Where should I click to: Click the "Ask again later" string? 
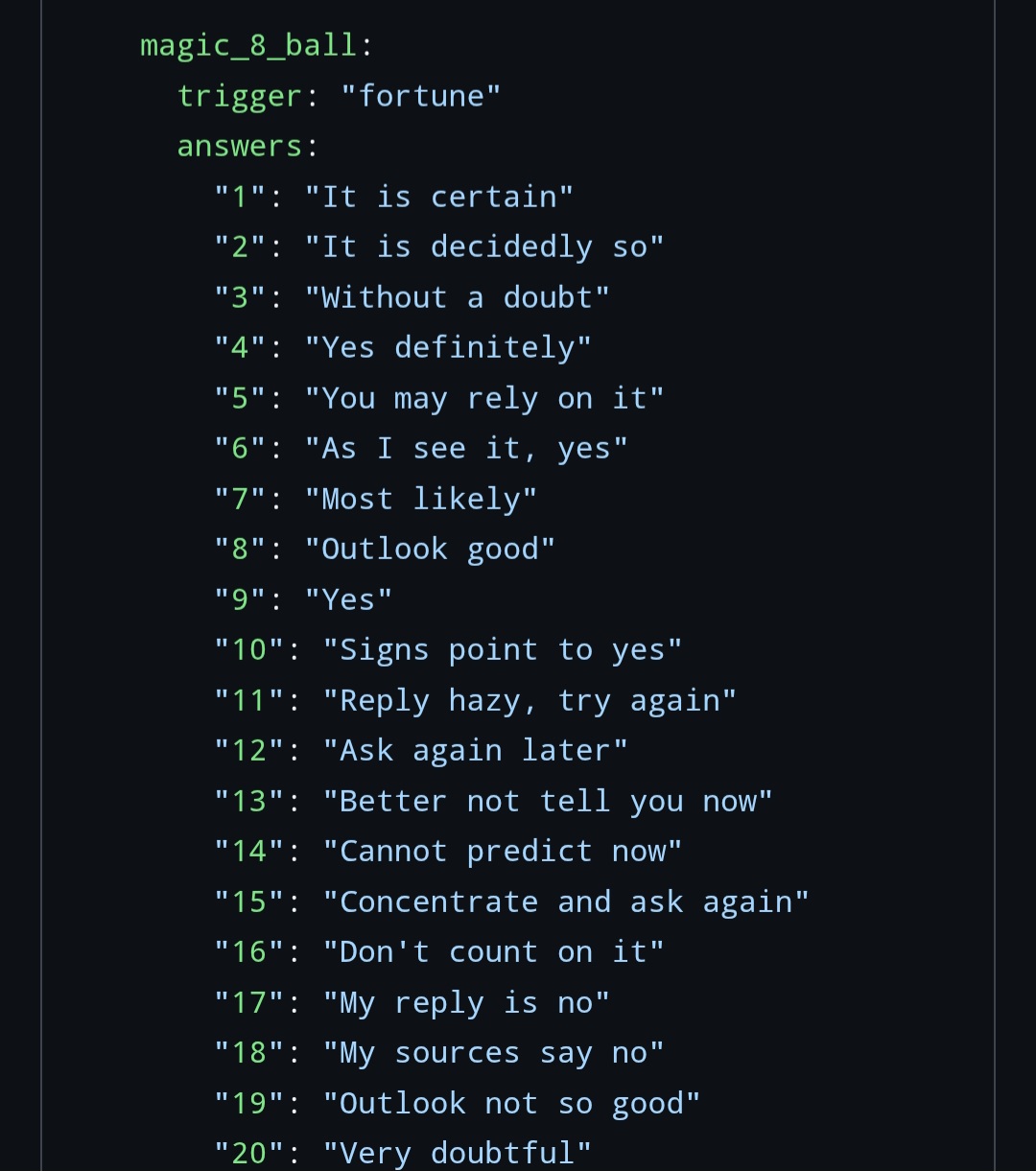475,751
